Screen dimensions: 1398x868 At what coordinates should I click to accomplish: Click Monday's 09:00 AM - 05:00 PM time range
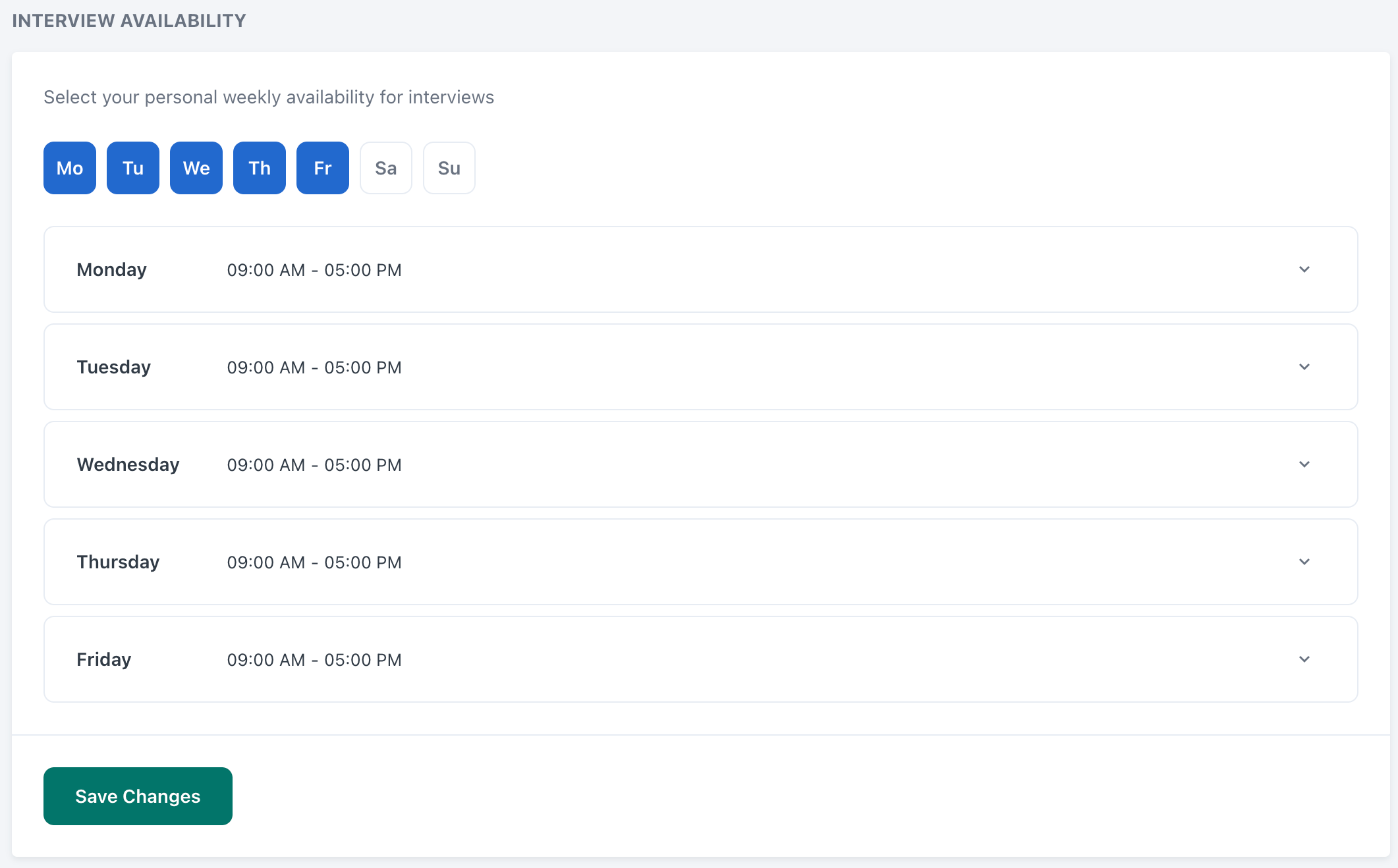pos(314,269)
